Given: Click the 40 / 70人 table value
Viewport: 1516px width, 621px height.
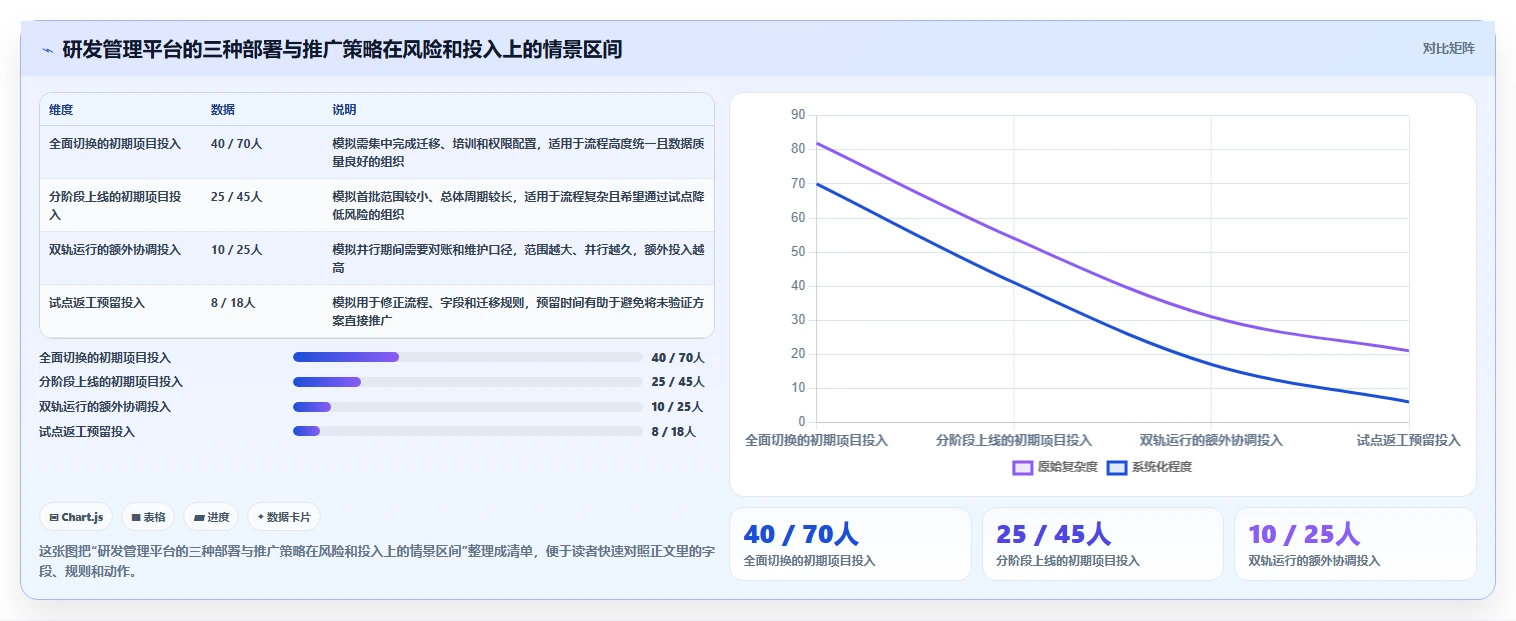Looking at the screenshot, I should [x=236, y=144].
